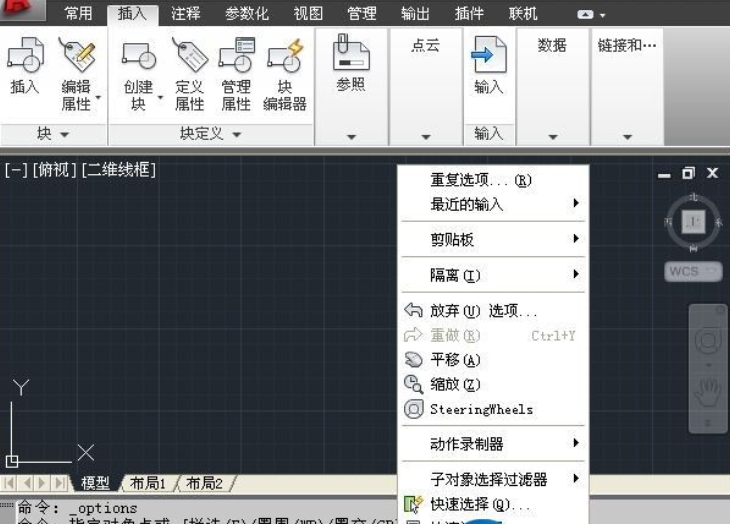Open the 插件 ribbon tab
The image size is (730, 524).
469,13
